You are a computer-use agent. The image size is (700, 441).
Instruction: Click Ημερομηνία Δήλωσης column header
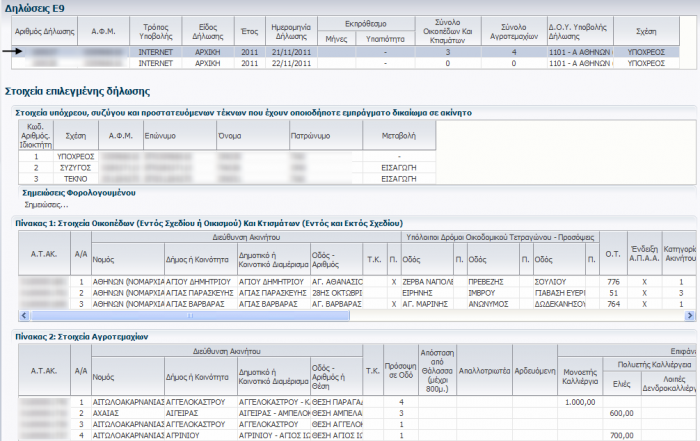click(290, 30)
